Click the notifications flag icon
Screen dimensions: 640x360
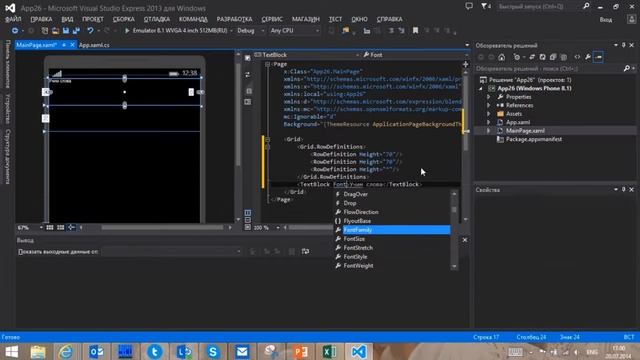coord(486,6)
